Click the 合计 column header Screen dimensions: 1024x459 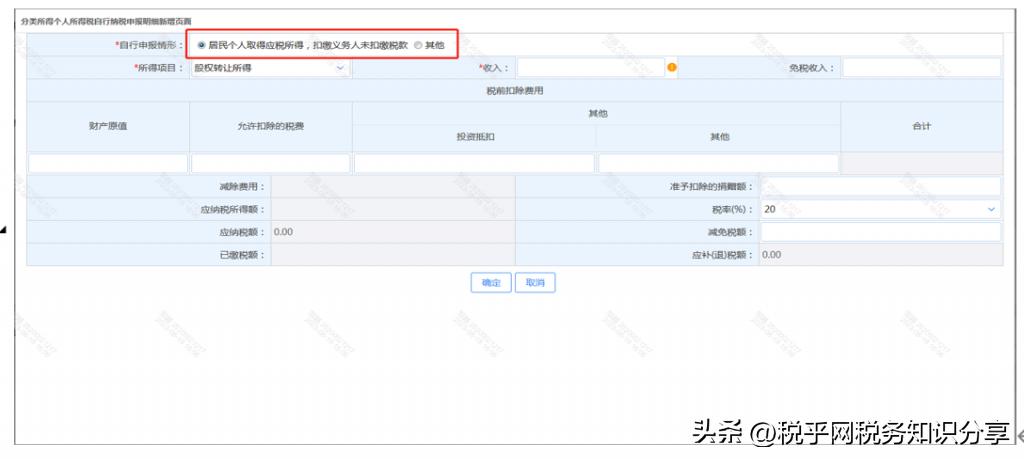[x=921, y=126]
